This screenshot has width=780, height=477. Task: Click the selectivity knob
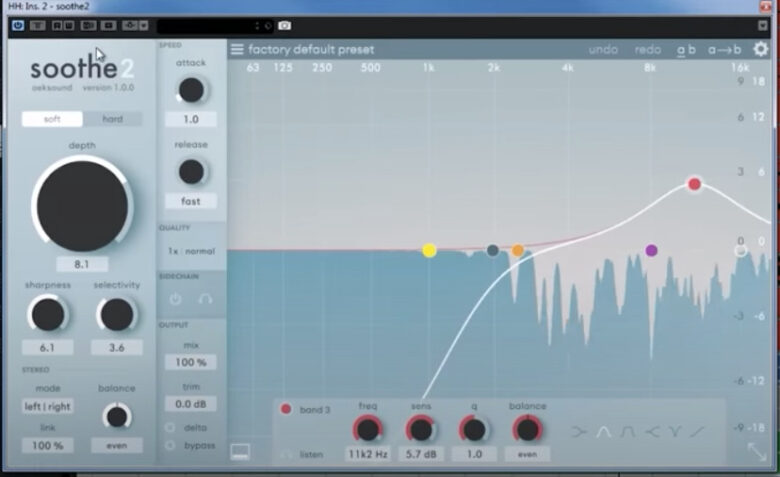(x=116, y=315)
